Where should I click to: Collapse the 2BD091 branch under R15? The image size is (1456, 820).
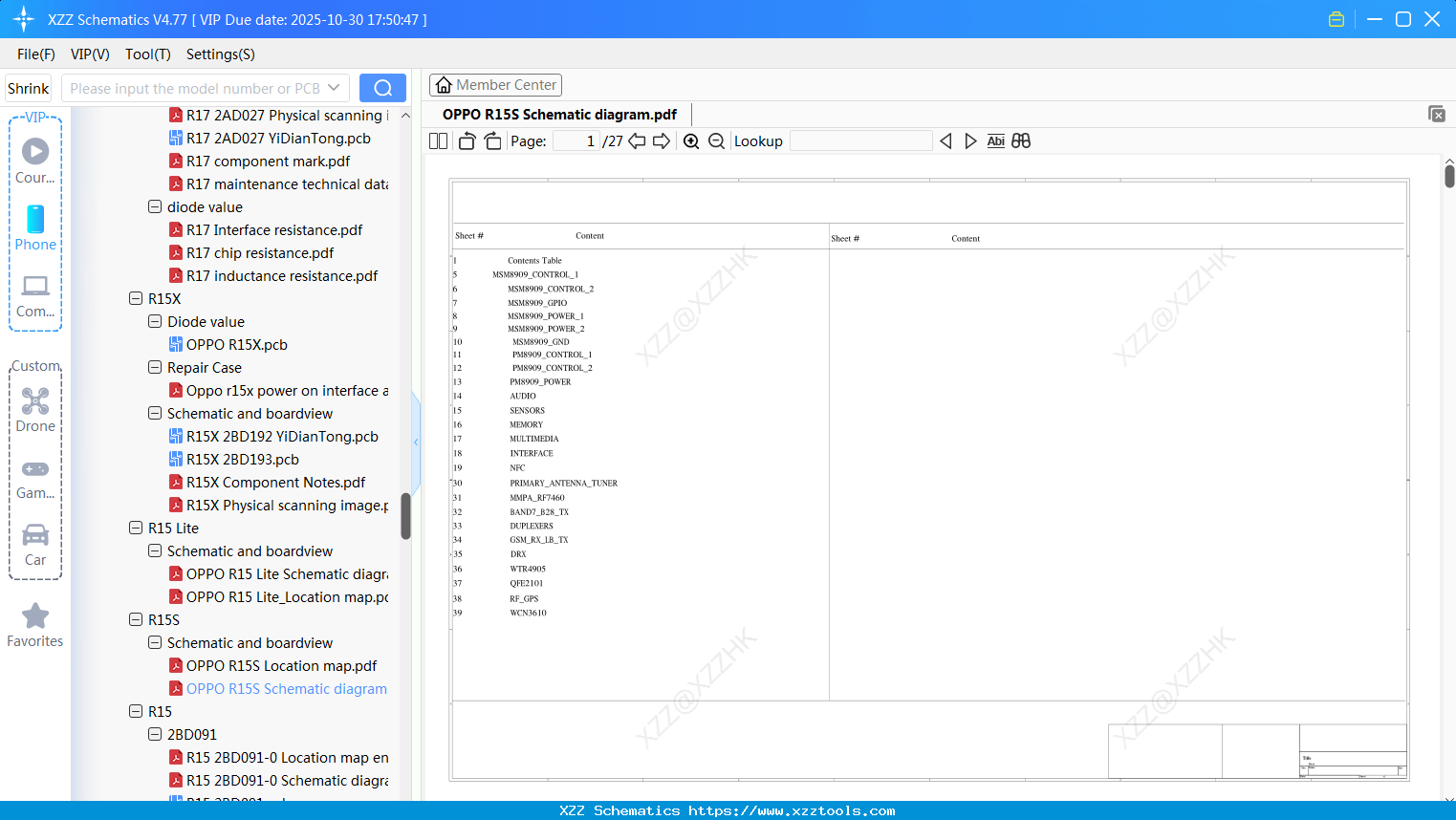[154, 734]
